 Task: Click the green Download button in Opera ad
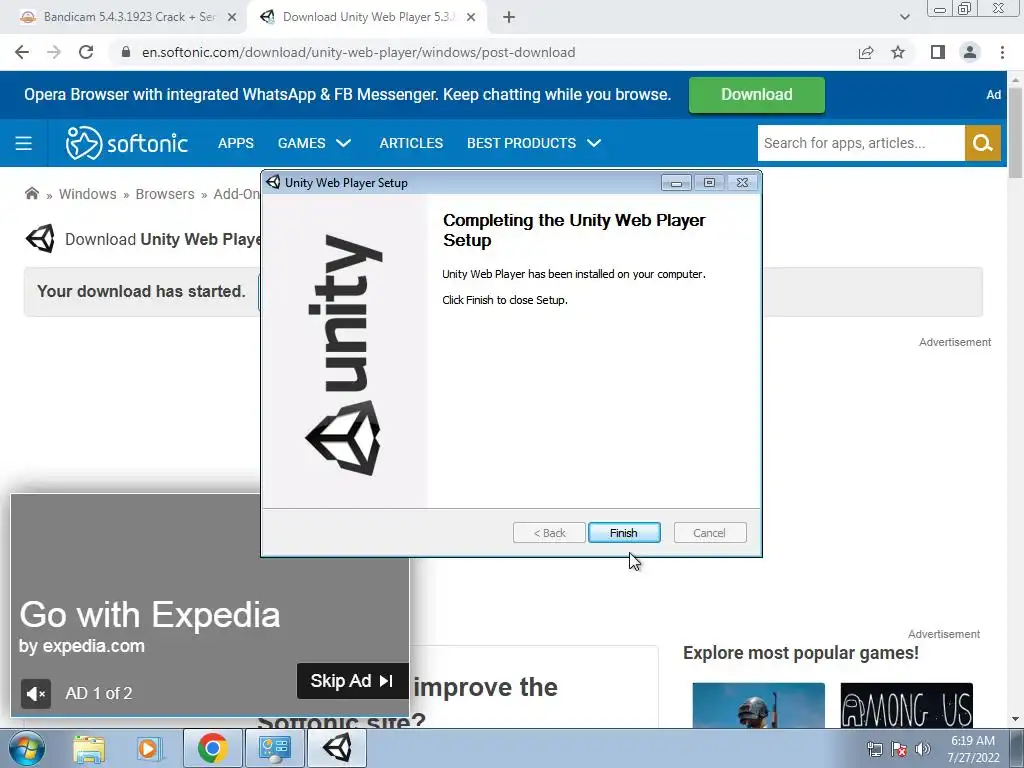click(x=756, y=95)
